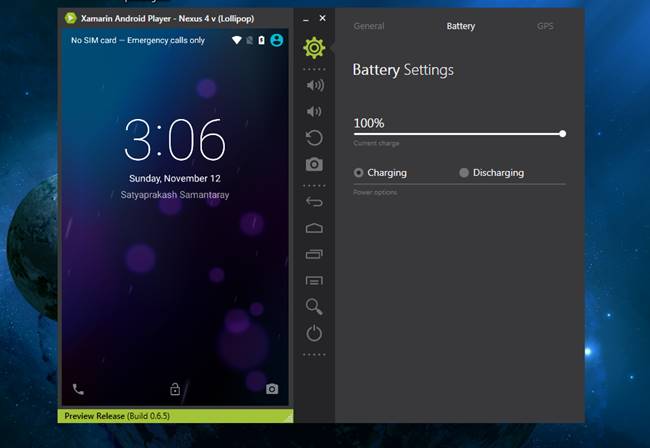Tap the lock screen camera shortcut
Viewport: 650px width, 448px height.
pyautogui.click(x=272, y=389)
